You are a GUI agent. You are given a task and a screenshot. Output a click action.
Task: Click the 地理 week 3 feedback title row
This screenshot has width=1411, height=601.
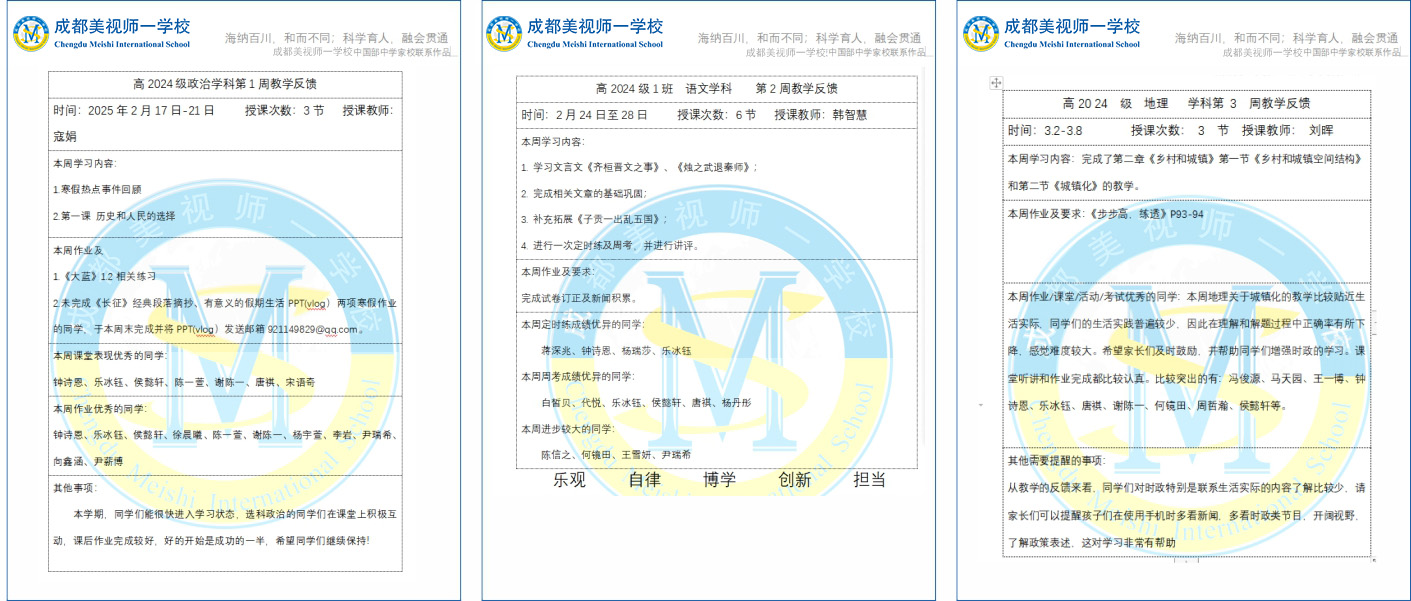click(1185, 103)
